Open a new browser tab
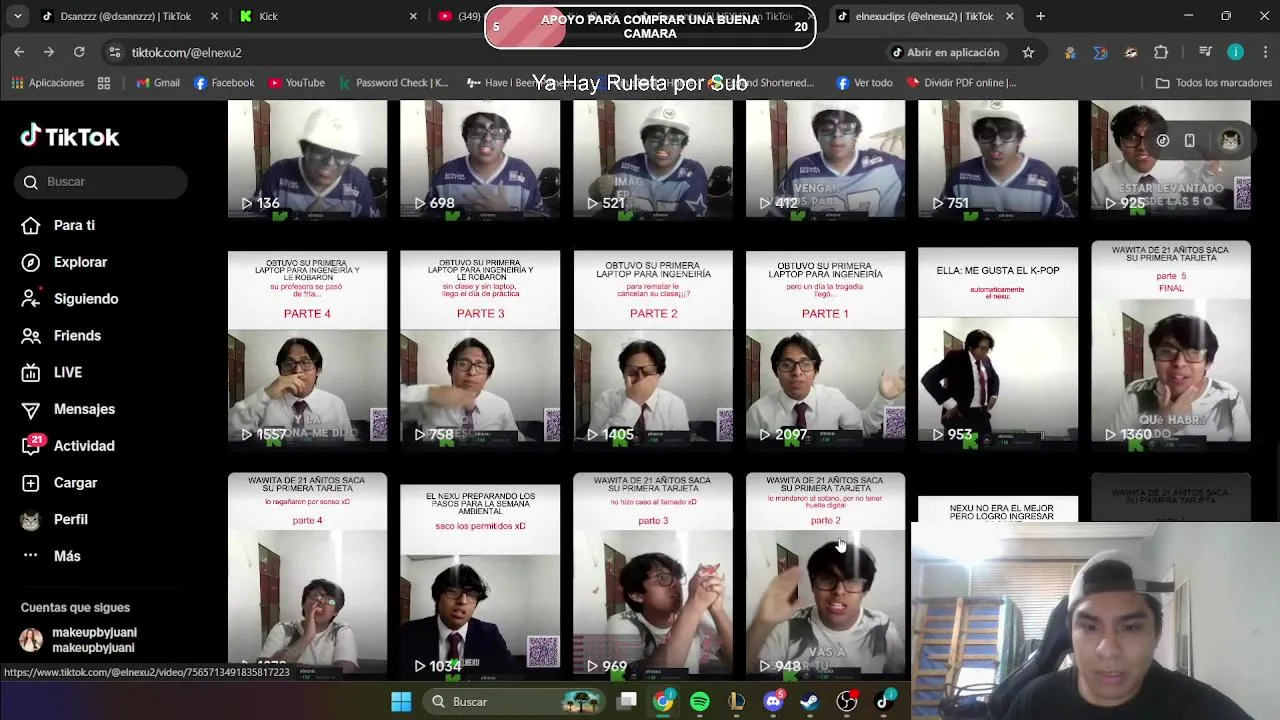Screen dimensions: 1280x720 click(x=1040, y=16)
